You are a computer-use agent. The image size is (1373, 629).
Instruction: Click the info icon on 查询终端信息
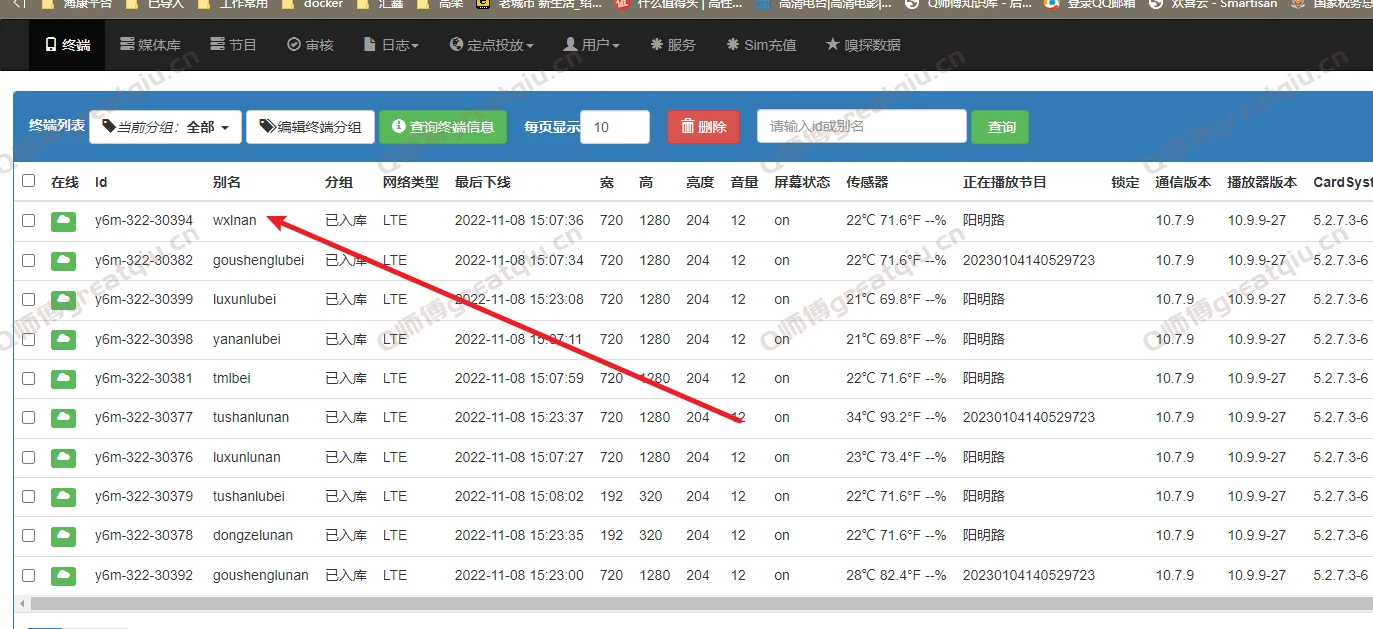(x=399, y=127)
